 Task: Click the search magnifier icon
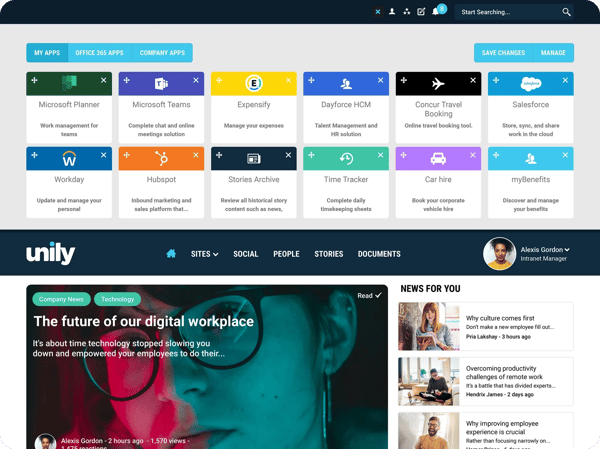click(x=566, y=12)
